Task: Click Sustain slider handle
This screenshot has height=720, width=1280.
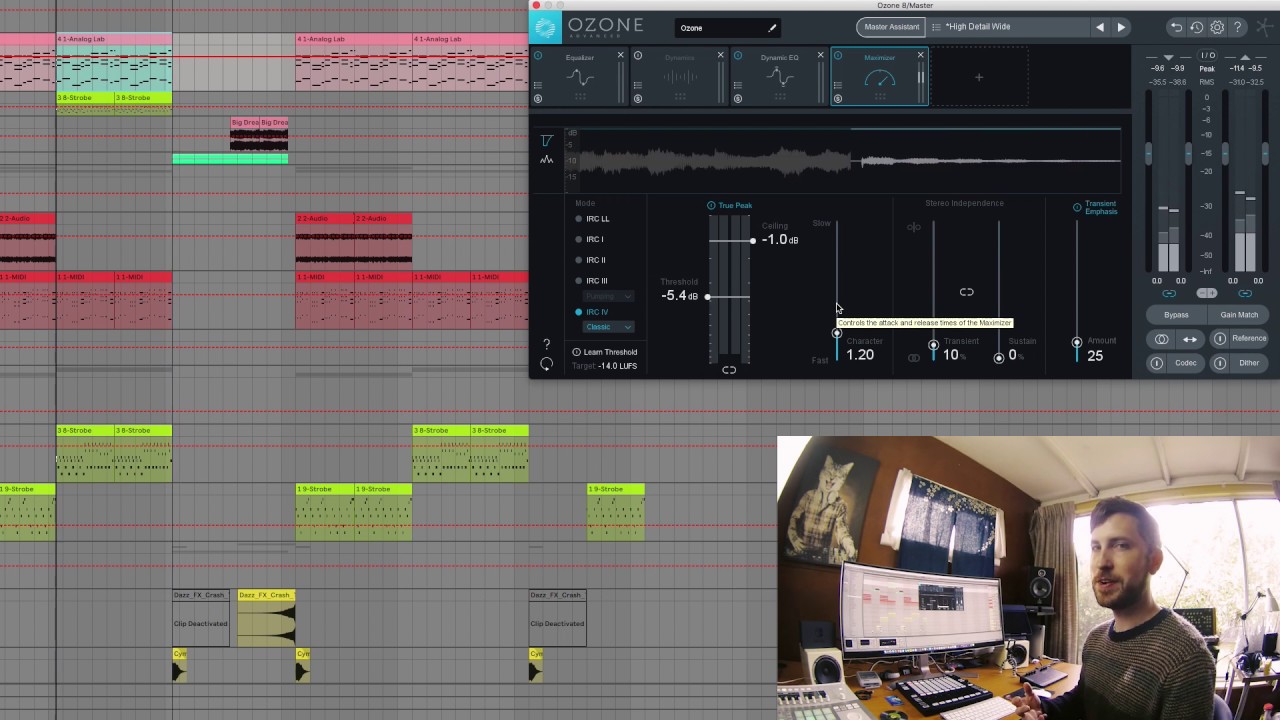Action: click(998, 358)
